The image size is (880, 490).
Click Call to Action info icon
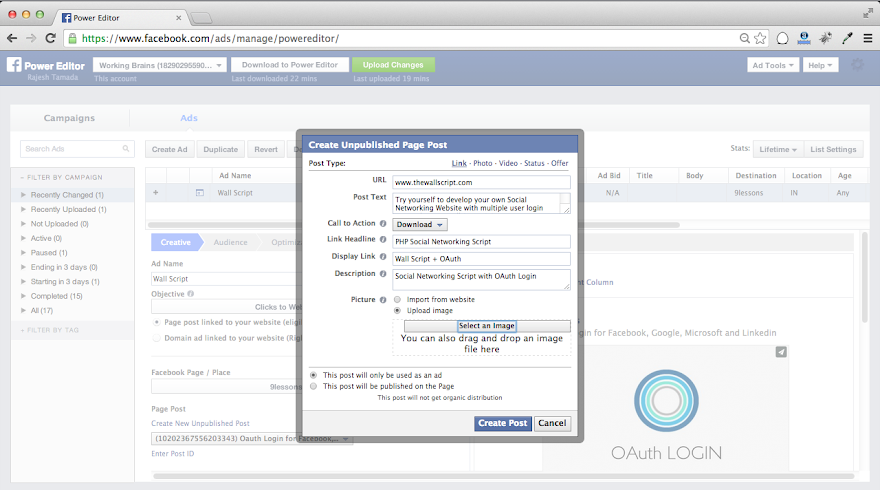(x=383, y=223)
